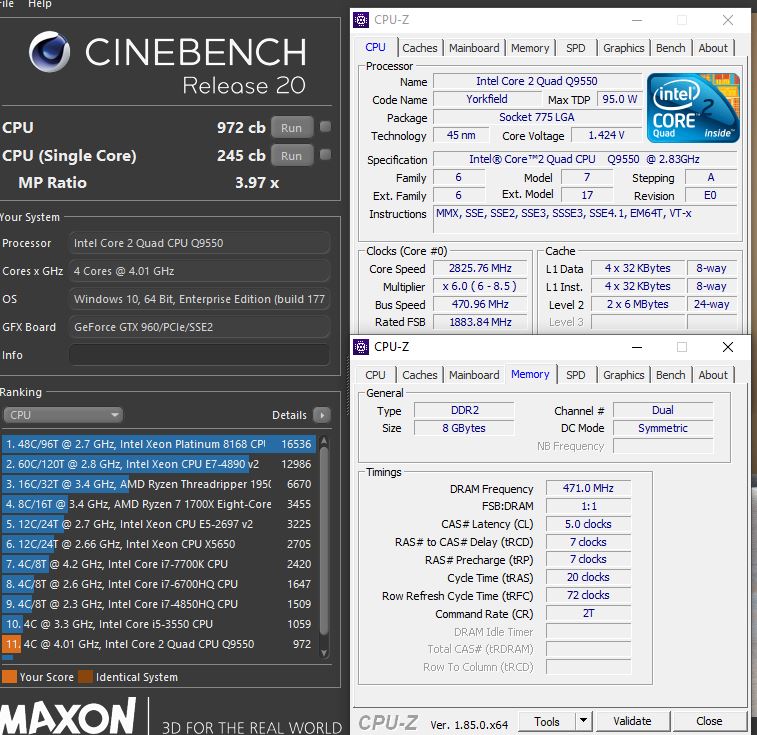This screenshot has width=757, height=735.
Task: Click the Tools button in CPU-Z
Action: coord(547,721)
